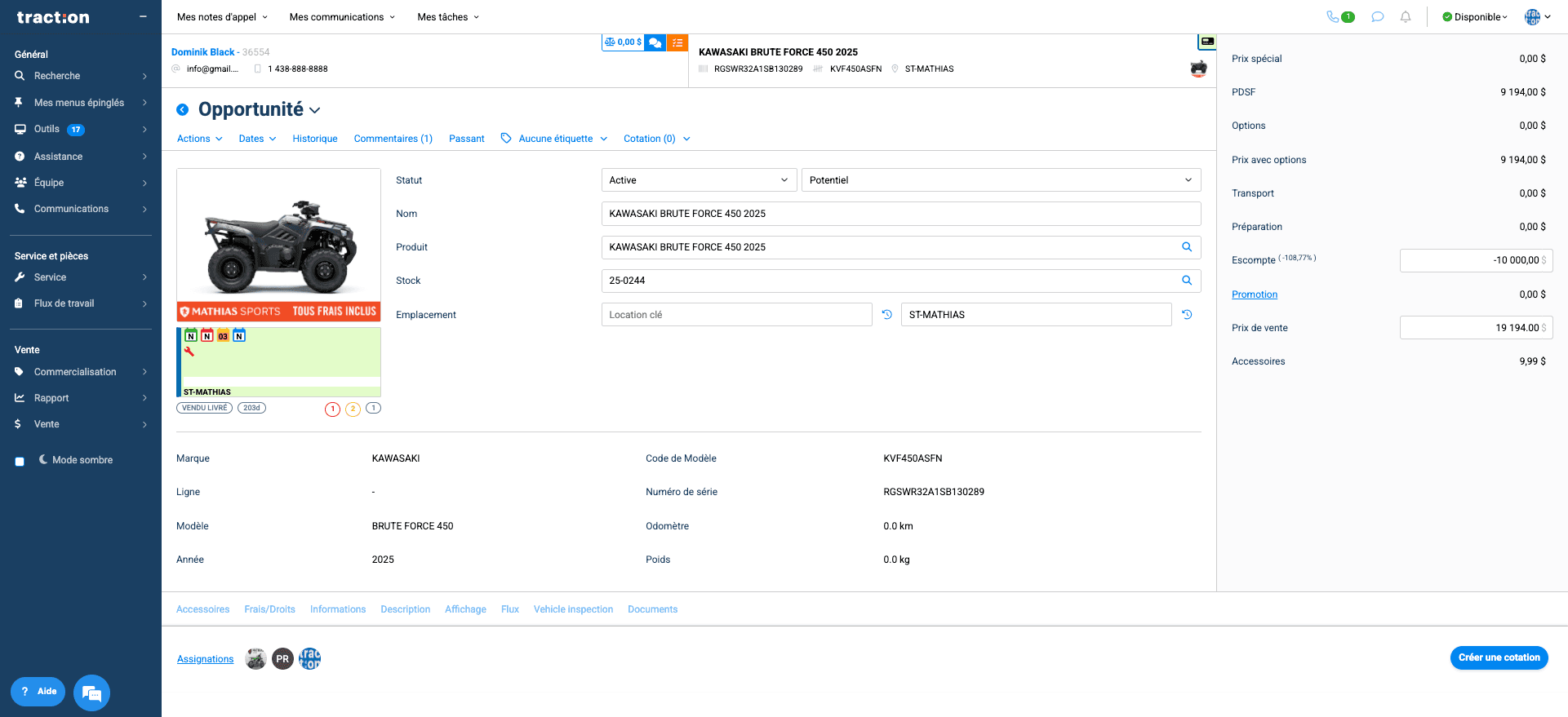Click Créer une cotation button
The image size is (1568, 717).
pos(1499,657)
